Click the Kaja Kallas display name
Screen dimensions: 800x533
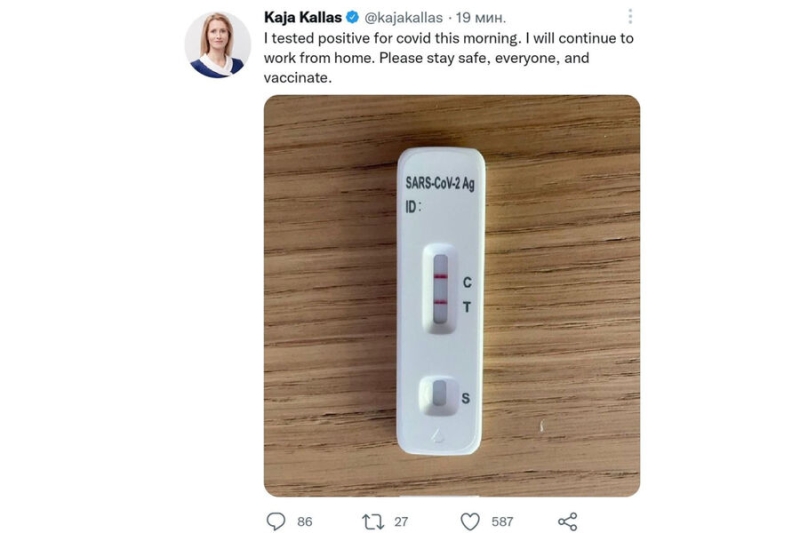[302, 18]
